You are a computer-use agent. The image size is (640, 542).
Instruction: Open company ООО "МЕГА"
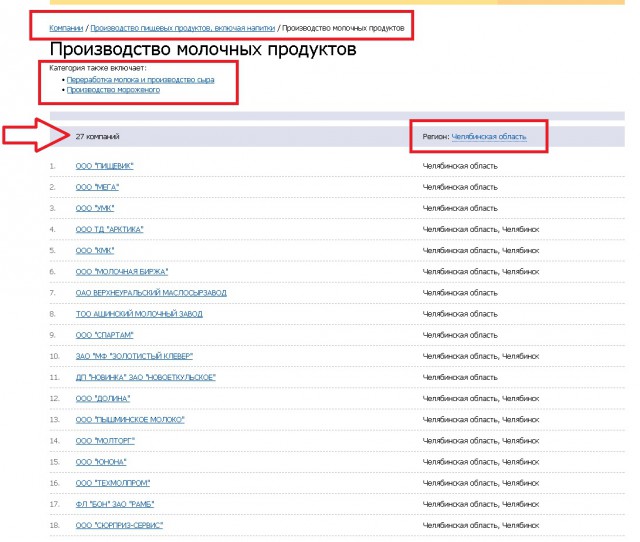[x=97, y=187]
